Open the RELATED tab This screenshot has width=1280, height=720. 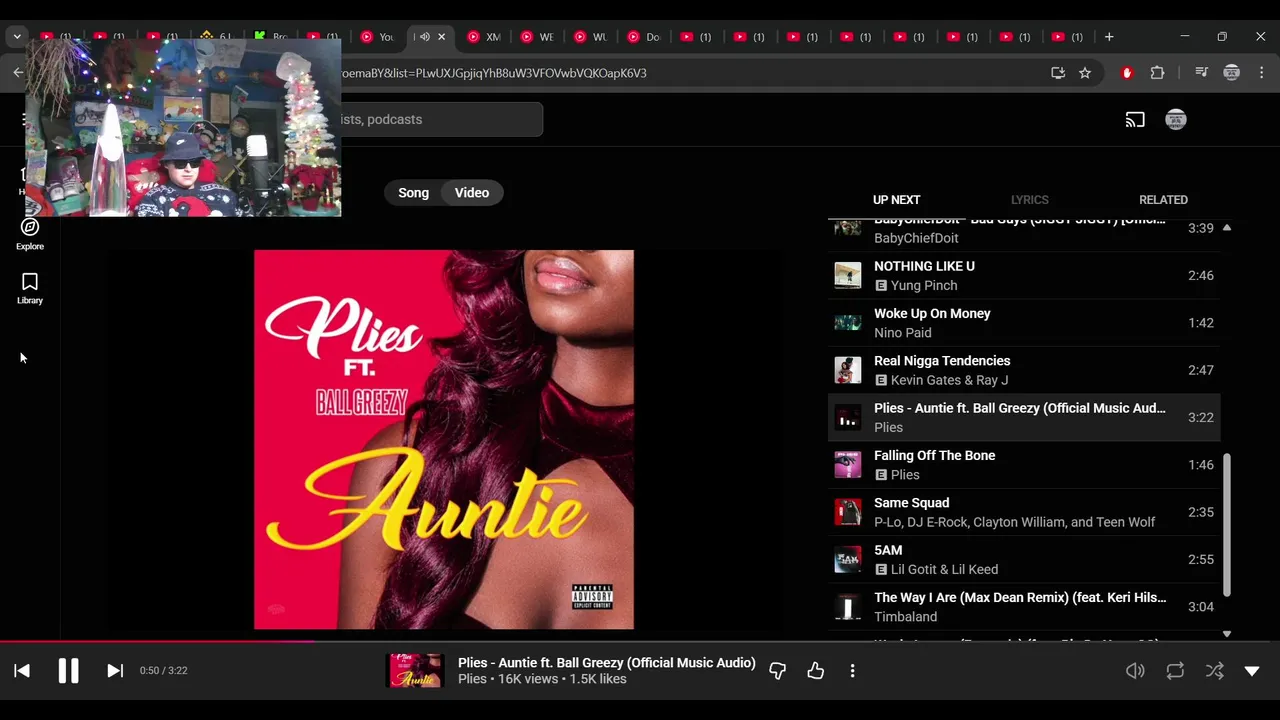coord(1163,200)
